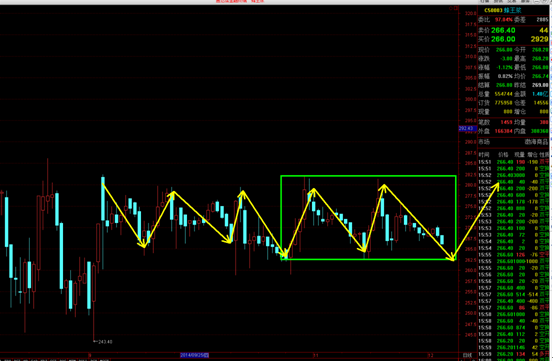The height and width of the screenshot is (362, 553).
Task: Select the first 15:51 trade row
Action: tap(514, 162)
